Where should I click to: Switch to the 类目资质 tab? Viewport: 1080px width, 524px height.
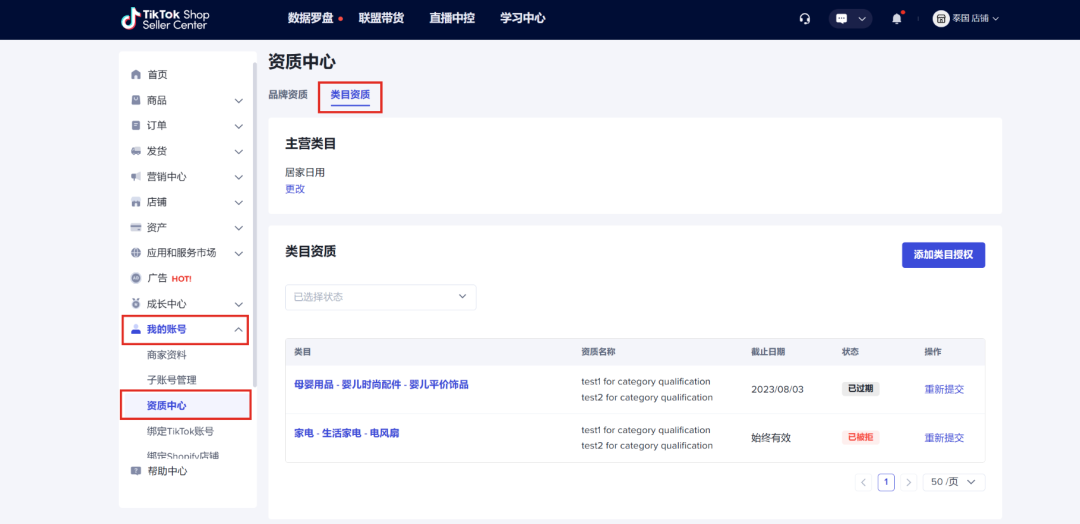tap(350, 95)
